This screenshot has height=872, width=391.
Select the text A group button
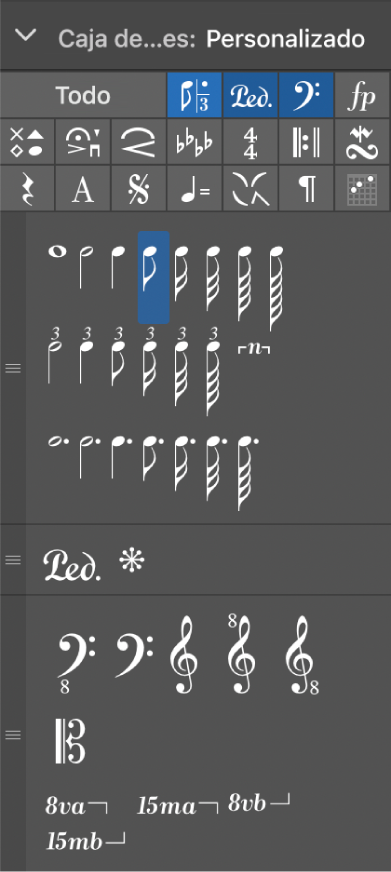pos(82,189)
